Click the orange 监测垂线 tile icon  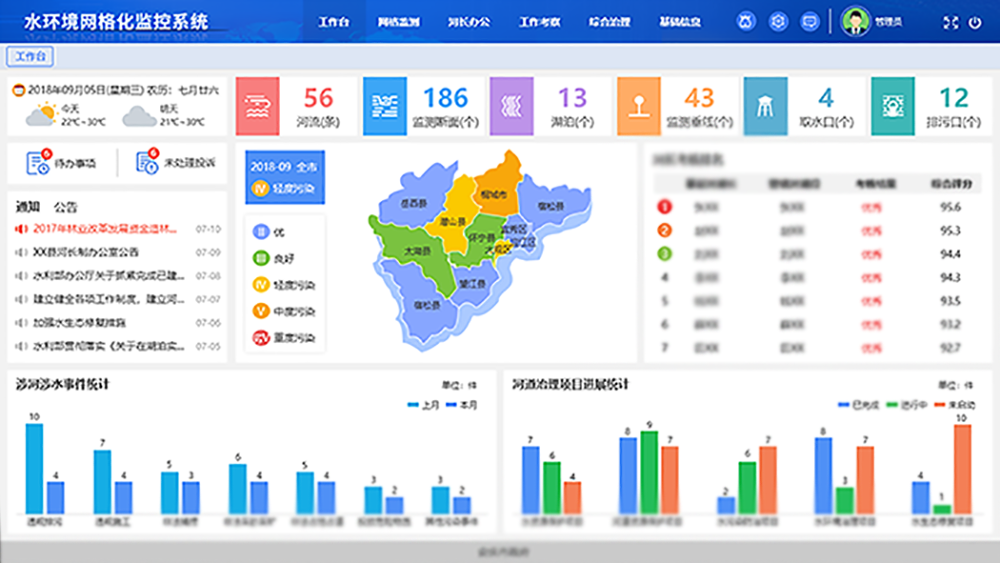pyautogui.click(x=638, y=106)
